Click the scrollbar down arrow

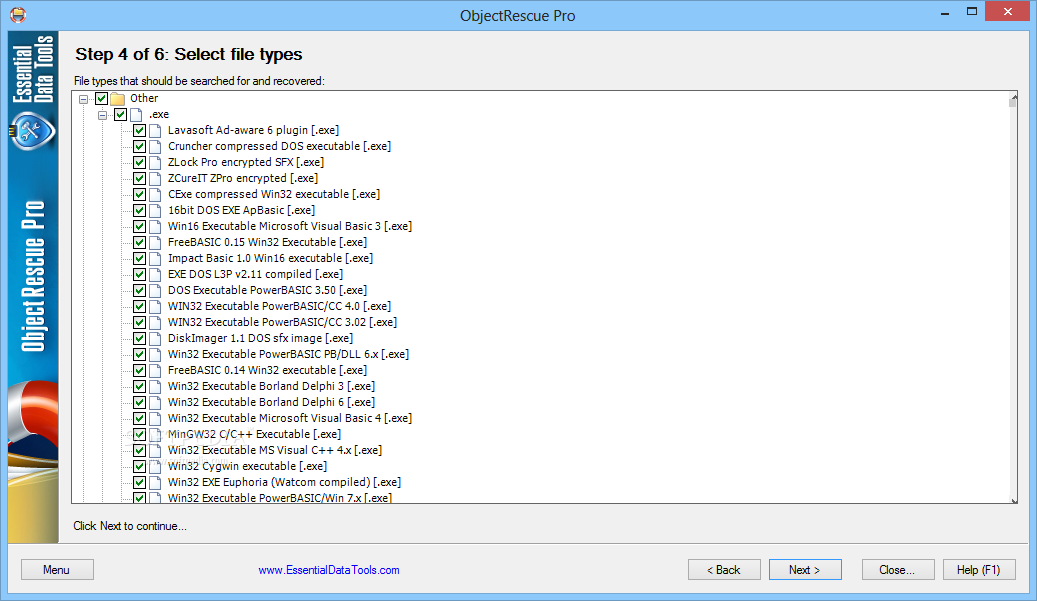[x=1014, y=500]
